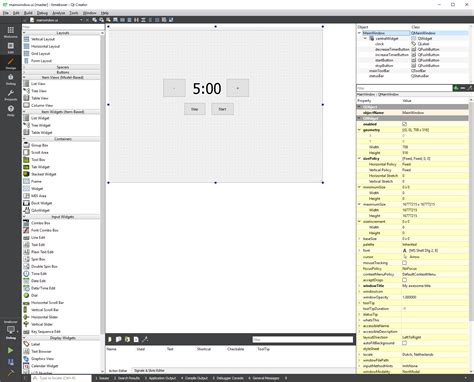The width and height of the screenshot is (474, 382).
Task: Click the add property green plus icon
Action: pos(456,88)
